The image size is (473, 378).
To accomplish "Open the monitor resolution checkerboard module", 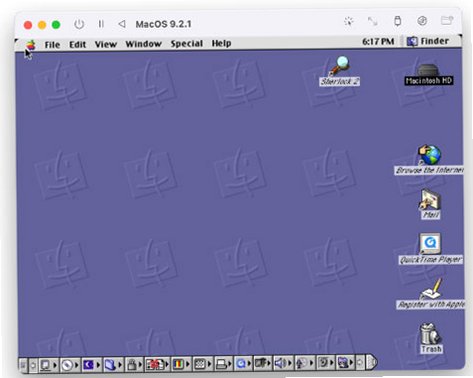I will 203,364.
